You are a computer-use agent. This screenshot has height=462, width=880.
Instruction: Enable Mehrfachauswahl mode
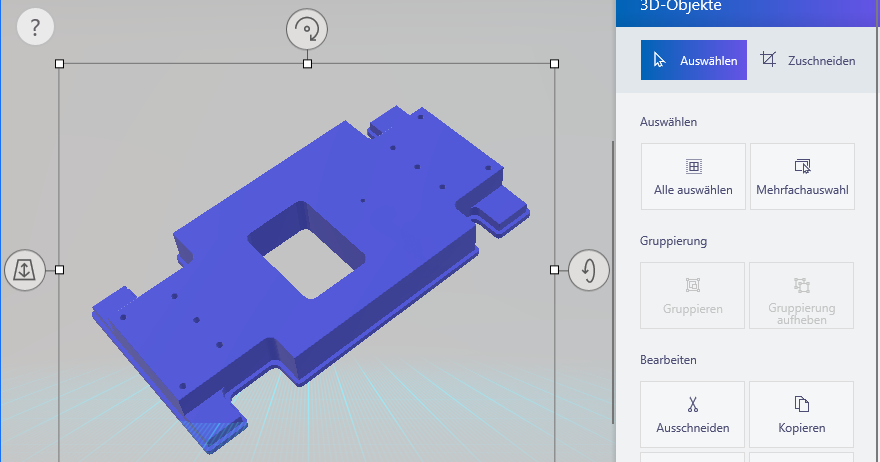point(802,177)
